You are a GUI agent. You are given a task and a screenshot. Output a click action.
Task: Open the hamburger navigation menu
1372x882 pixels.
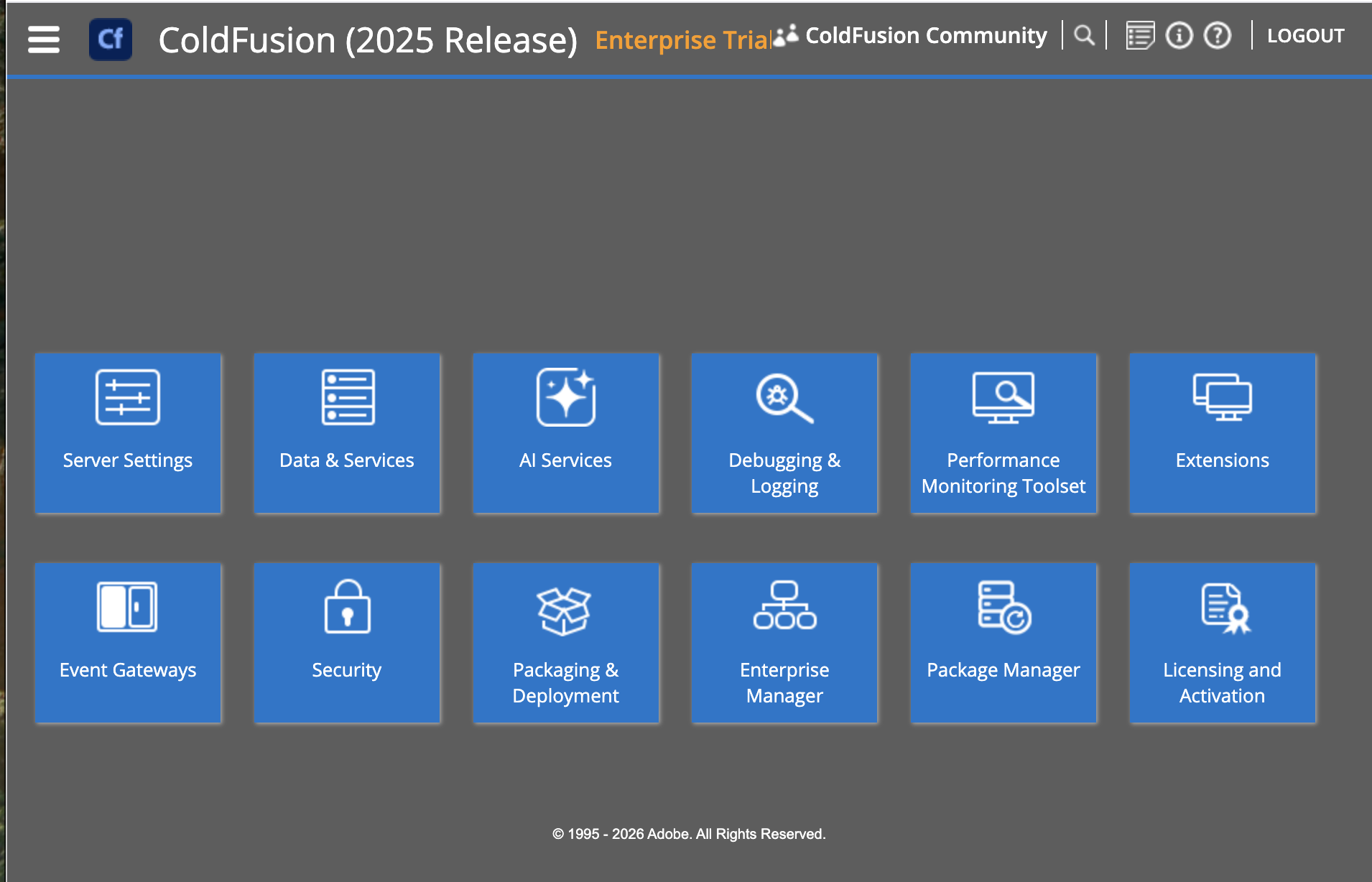click(44, 39)
